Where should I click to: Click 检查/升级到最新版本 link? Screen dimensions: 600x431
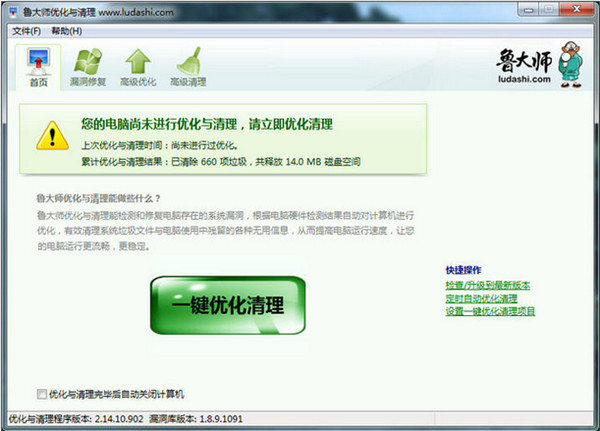(x=488, y=285)
